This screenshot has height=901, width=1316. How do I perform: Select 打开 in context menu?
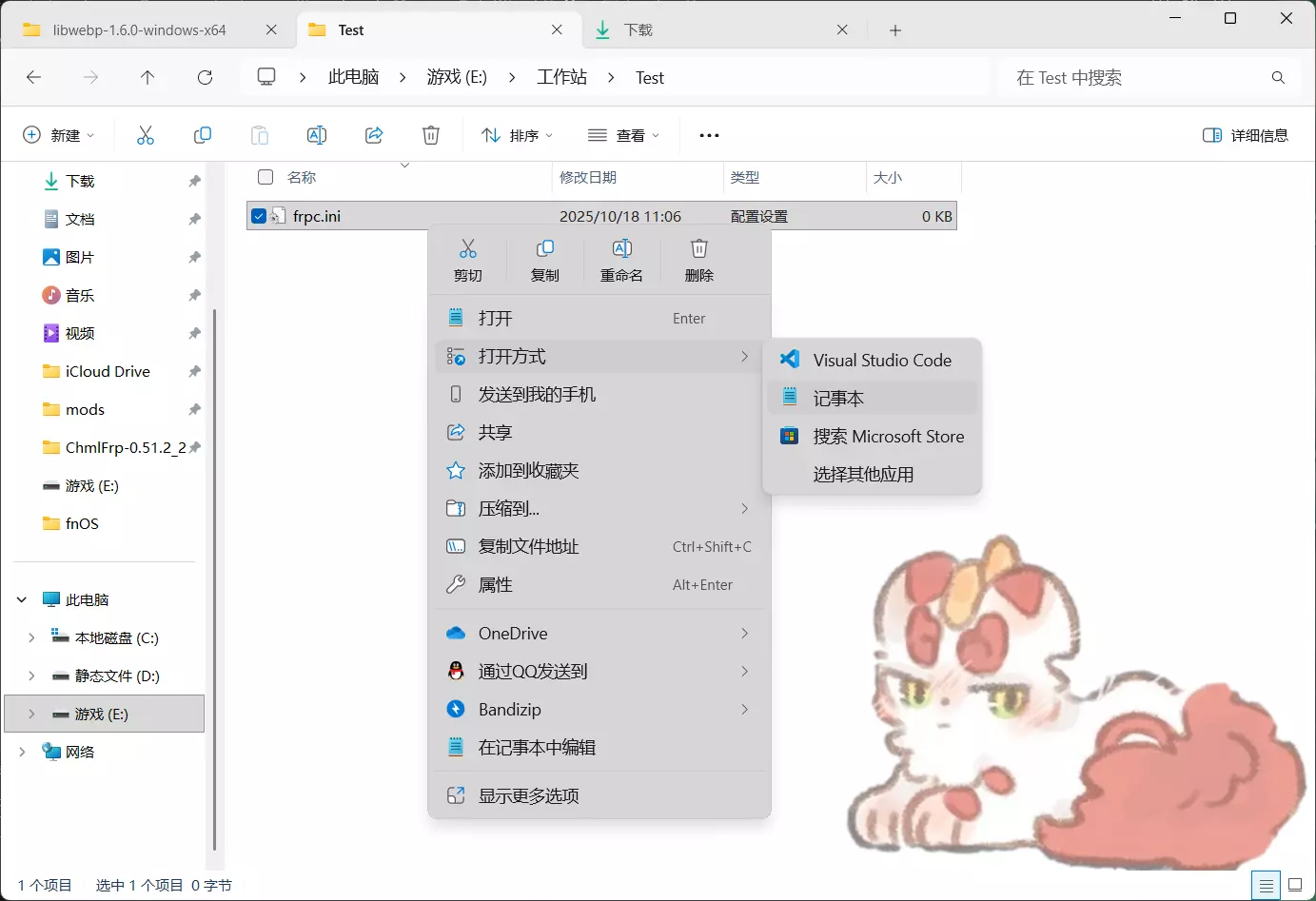tap(599, 318)
